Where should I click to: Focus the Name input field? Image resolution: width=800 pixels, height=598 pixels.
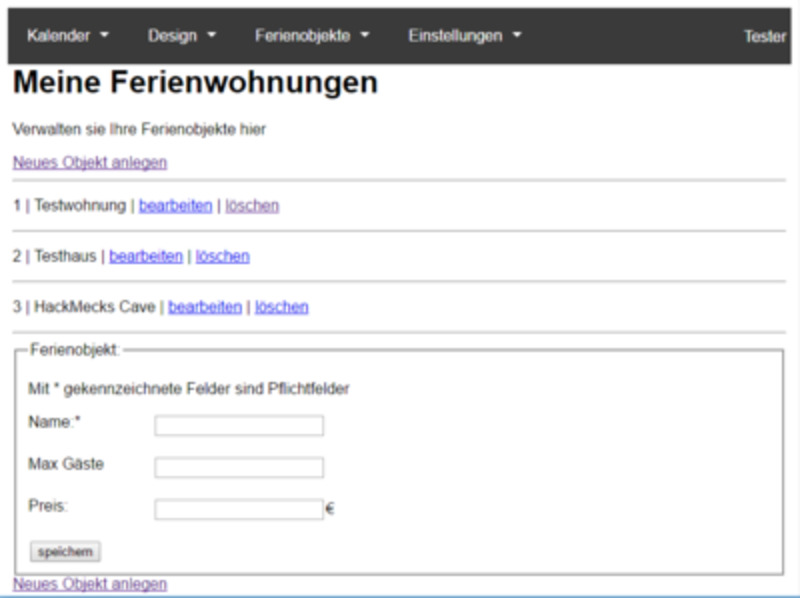point(239,426)
